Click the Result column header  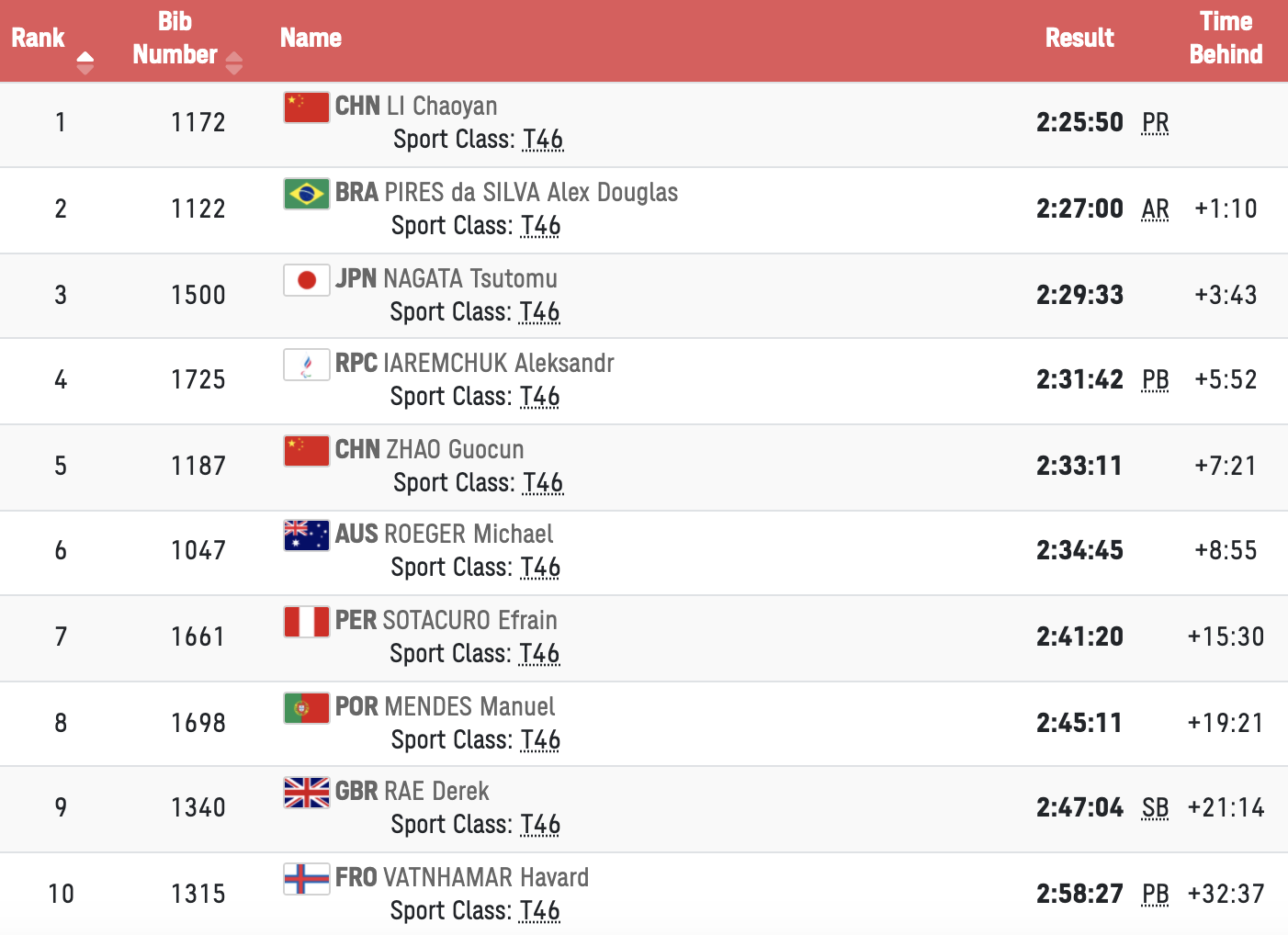[x=1079, y=39]
